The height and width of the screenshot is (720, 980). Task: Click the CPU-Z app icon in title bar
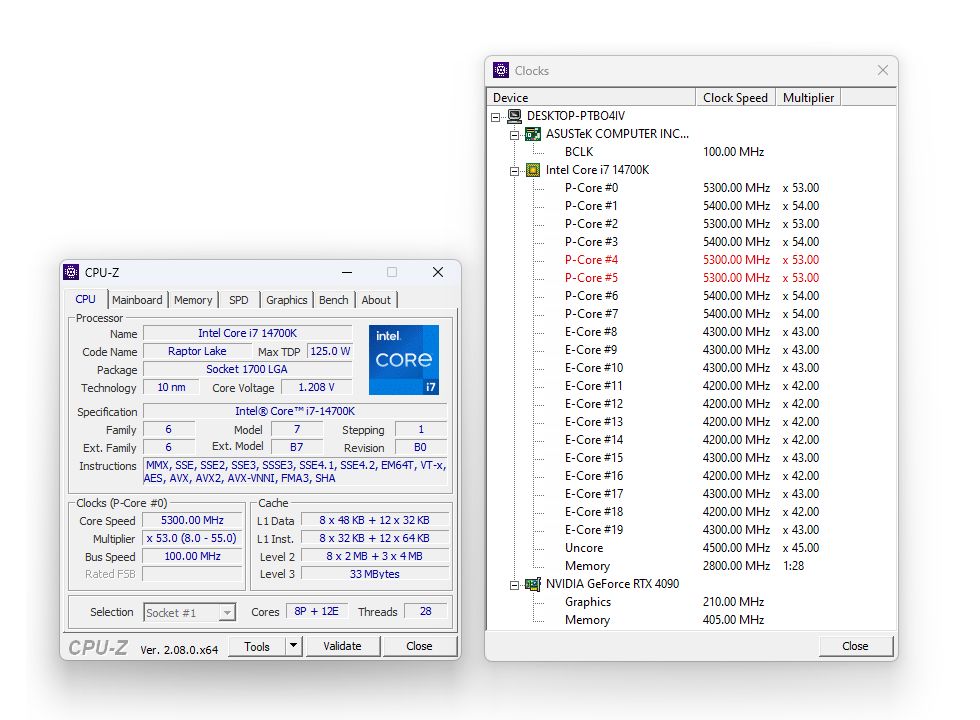(x=71, y=272)
